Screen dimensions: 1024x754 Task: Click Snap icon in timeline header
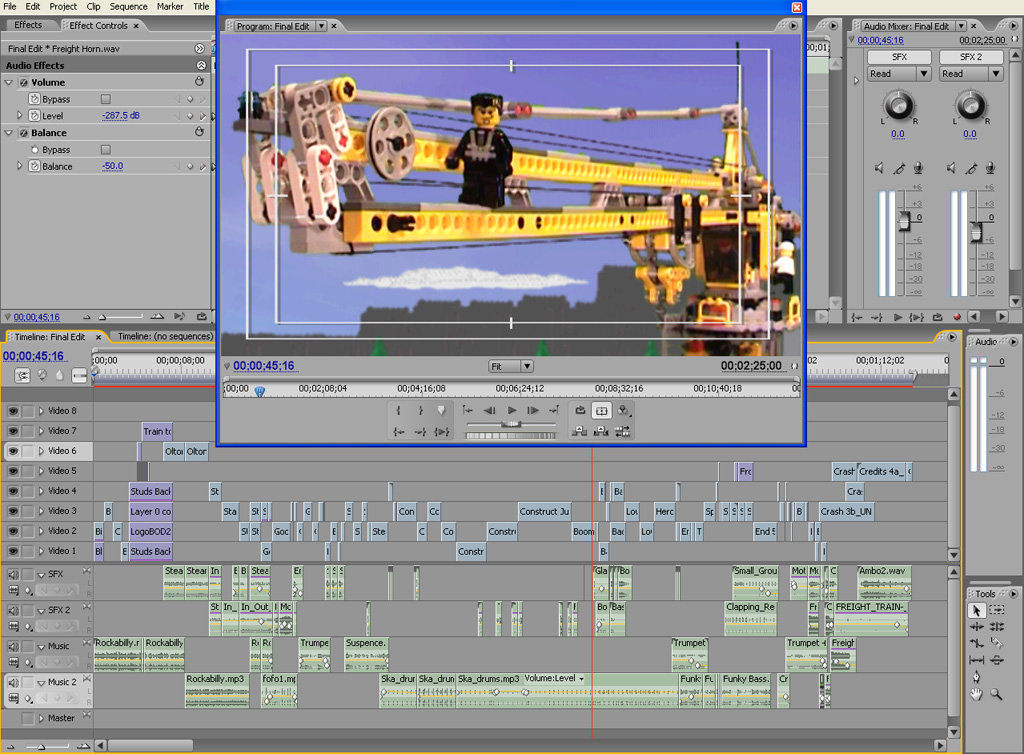23,376
